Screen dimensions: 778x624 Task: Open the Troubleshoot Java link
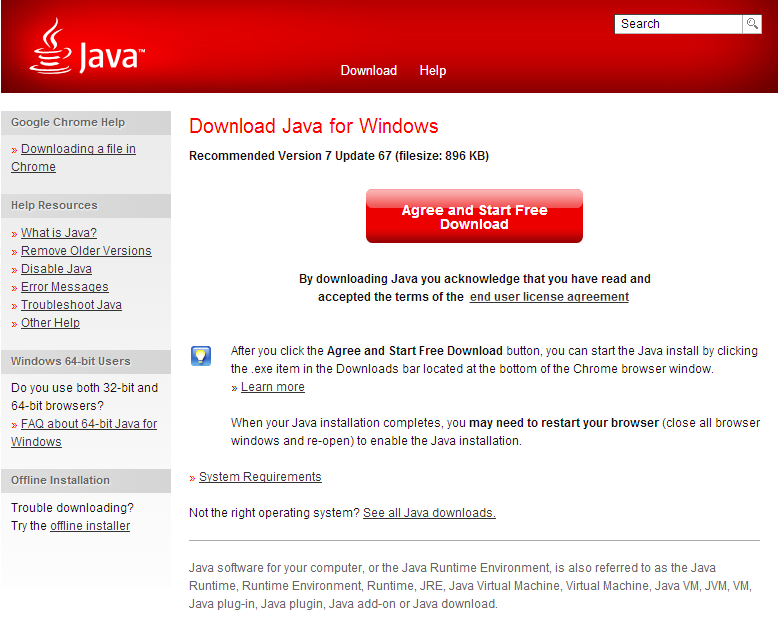tap(71, 305)
